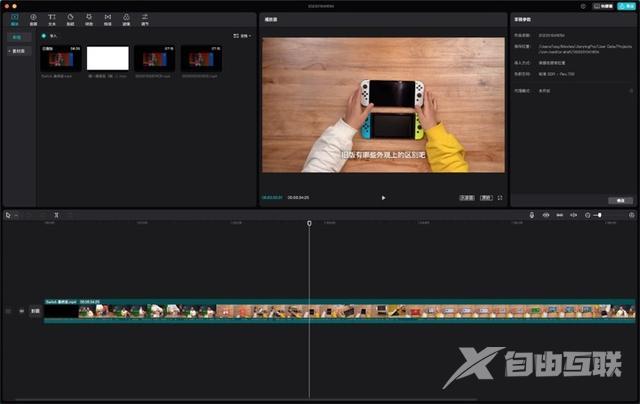
Task: Toggle the main track magnet snapping
Action: [x=546, y=215]
